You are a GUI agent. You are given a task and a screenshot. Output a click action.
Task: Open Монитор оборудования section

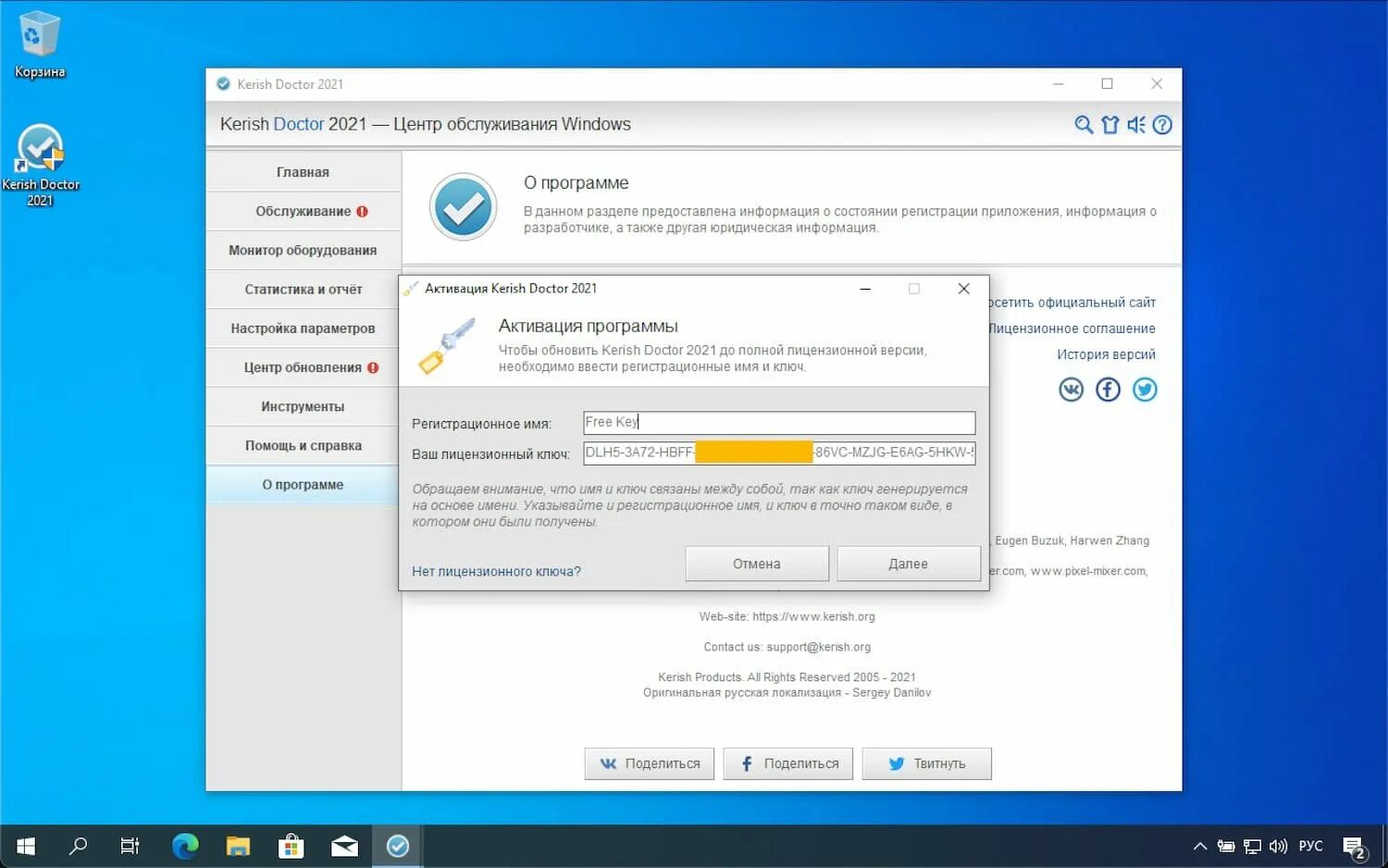pos(304,251)
